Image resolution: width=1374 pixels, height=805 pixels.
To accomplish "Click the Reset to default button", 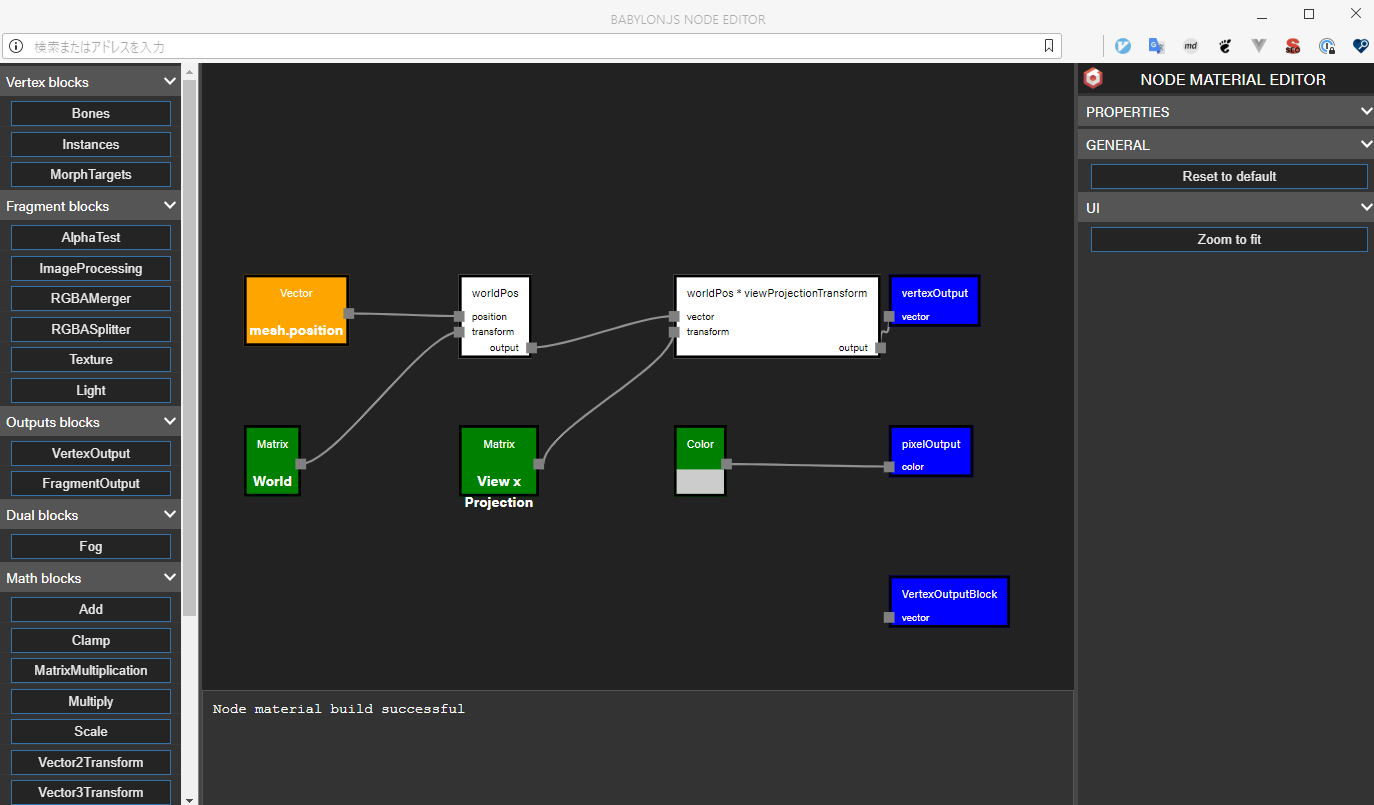I will pos(1229,176).
